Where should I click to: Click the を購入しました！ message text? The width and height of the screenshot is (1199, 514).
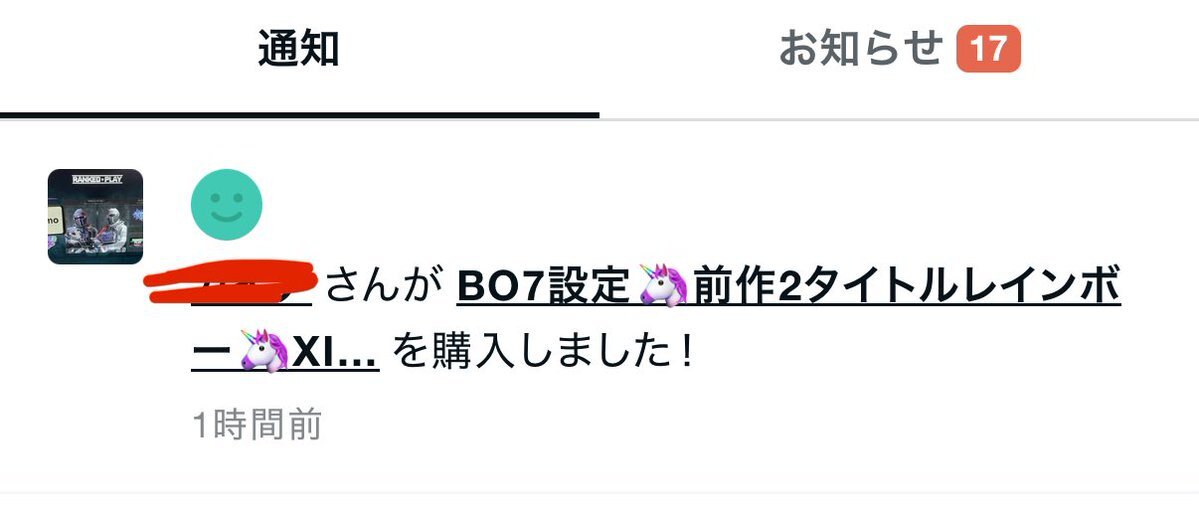(544, 352)
